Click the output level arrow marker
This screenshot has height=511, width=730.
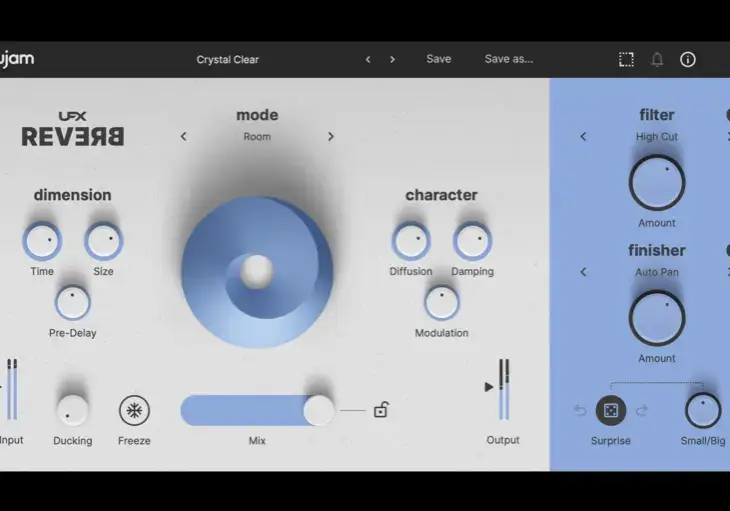[488, 387]
